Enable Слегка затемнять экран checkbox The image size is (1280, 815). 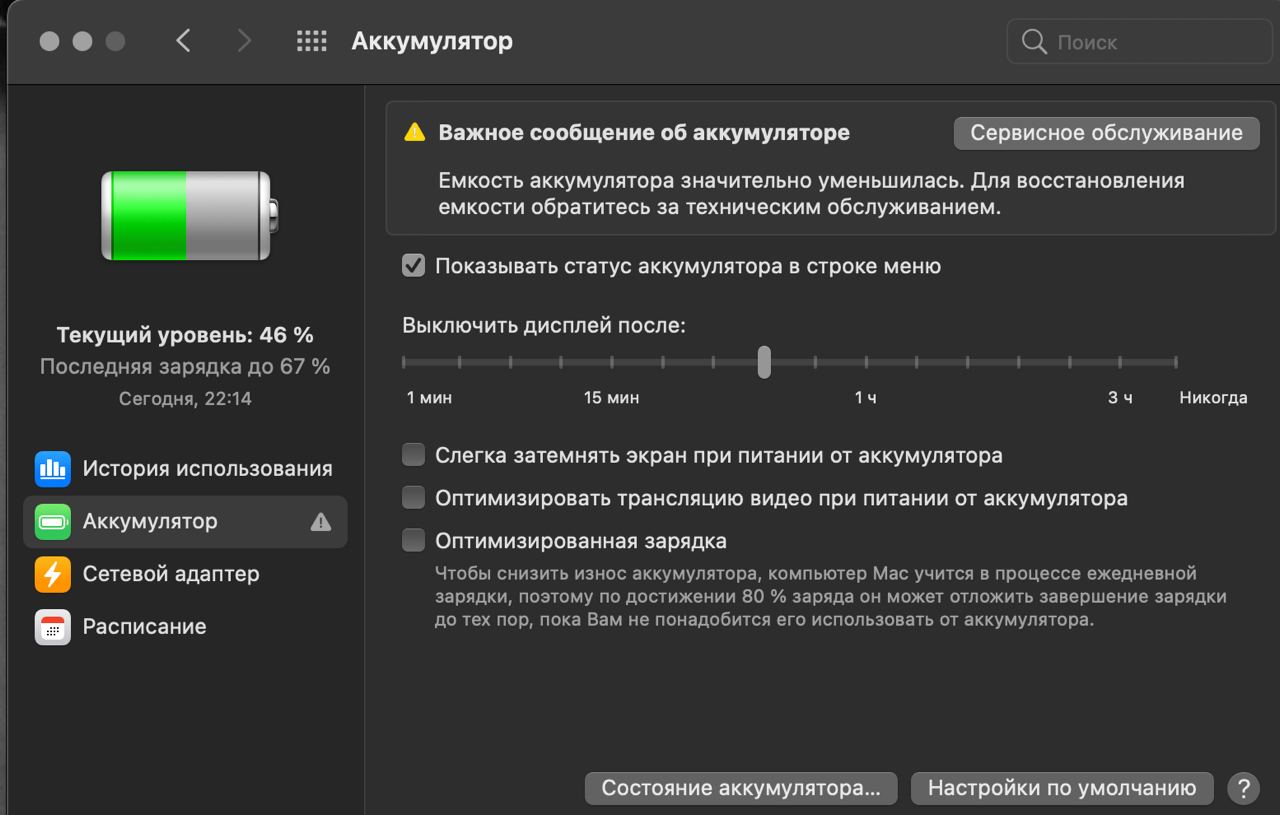[x=413, y=455]
